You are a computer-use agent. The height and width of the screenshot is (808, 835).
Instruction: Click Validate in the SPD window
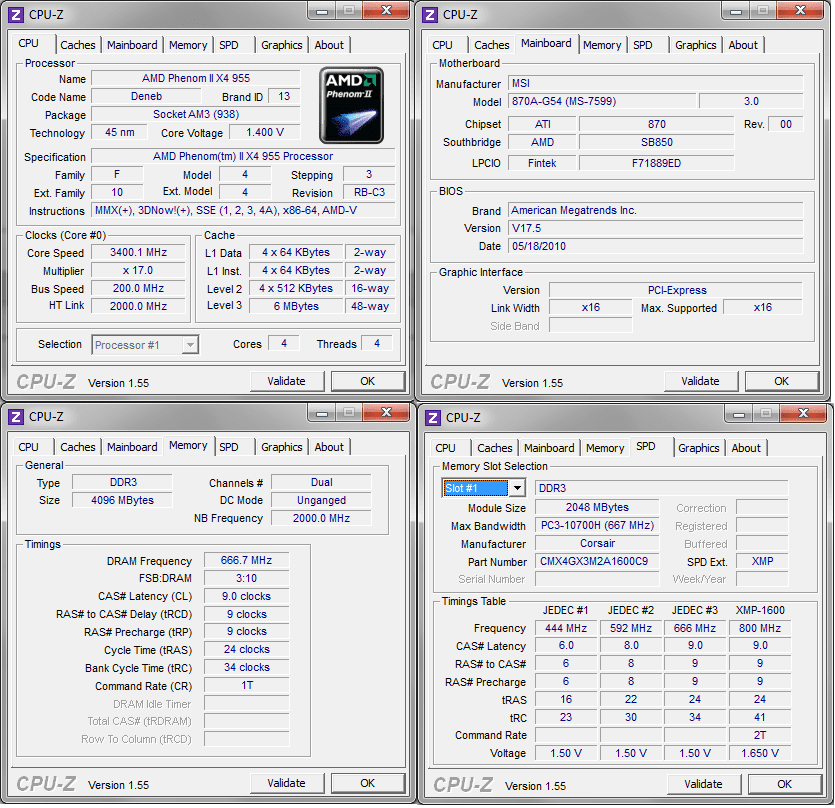tap(703, 785)
